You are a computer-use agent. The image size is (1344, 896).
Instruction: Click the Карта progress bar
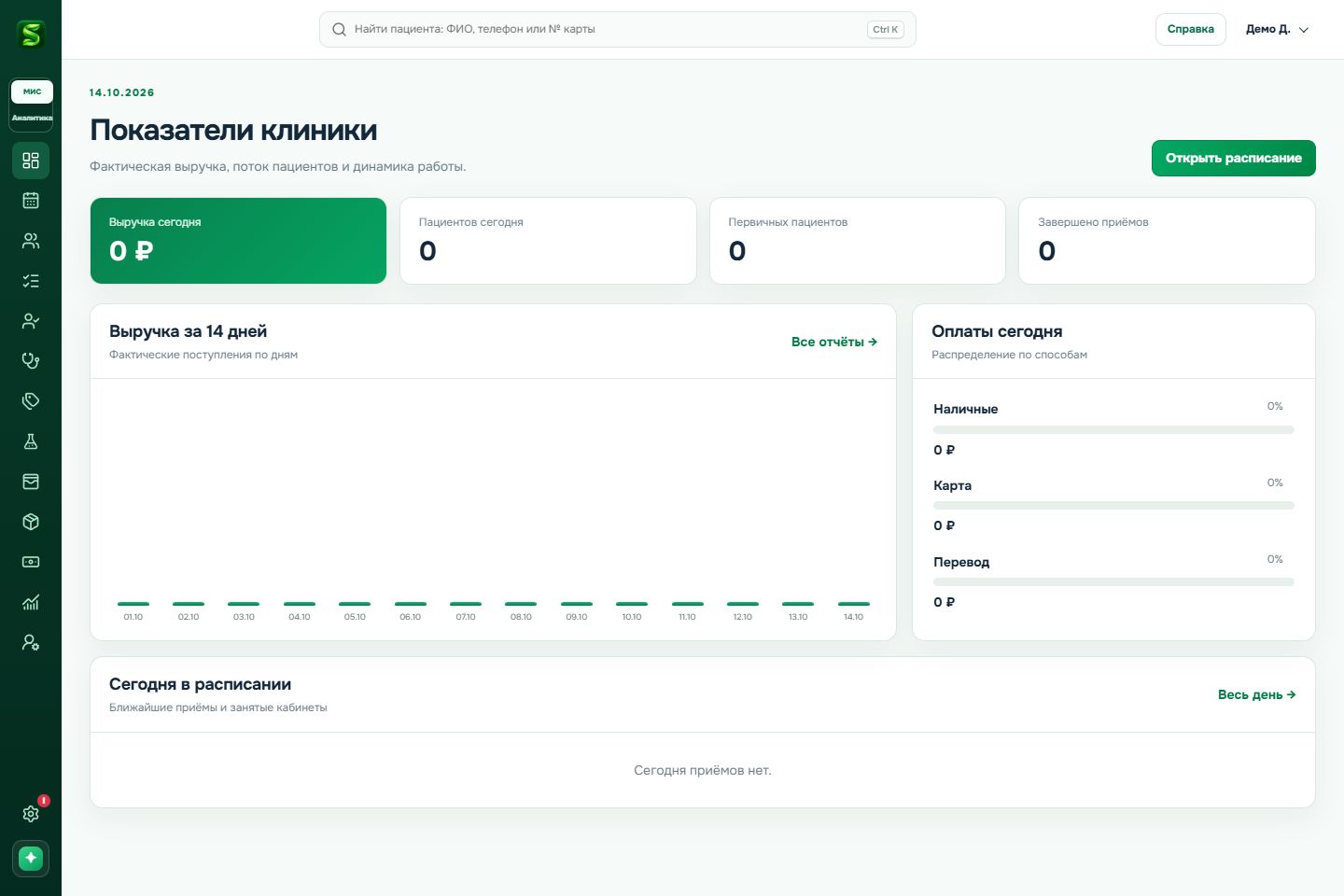click(x=1113, y=506)
